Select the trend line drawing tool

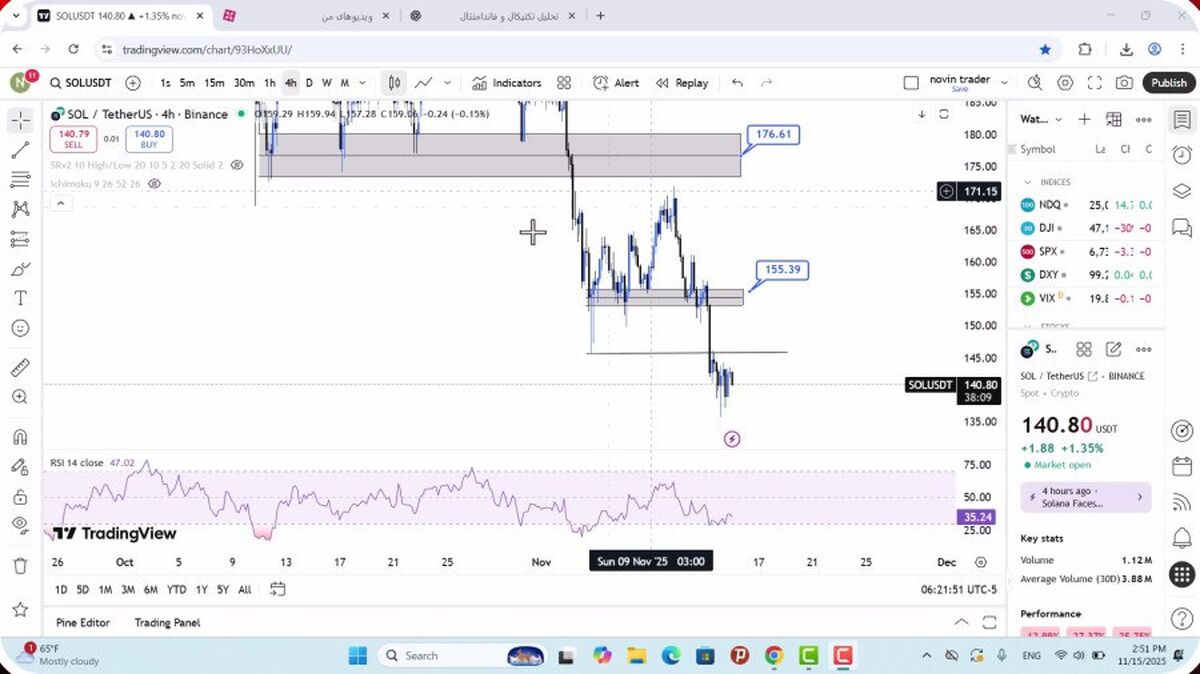(x=20, y=150)
